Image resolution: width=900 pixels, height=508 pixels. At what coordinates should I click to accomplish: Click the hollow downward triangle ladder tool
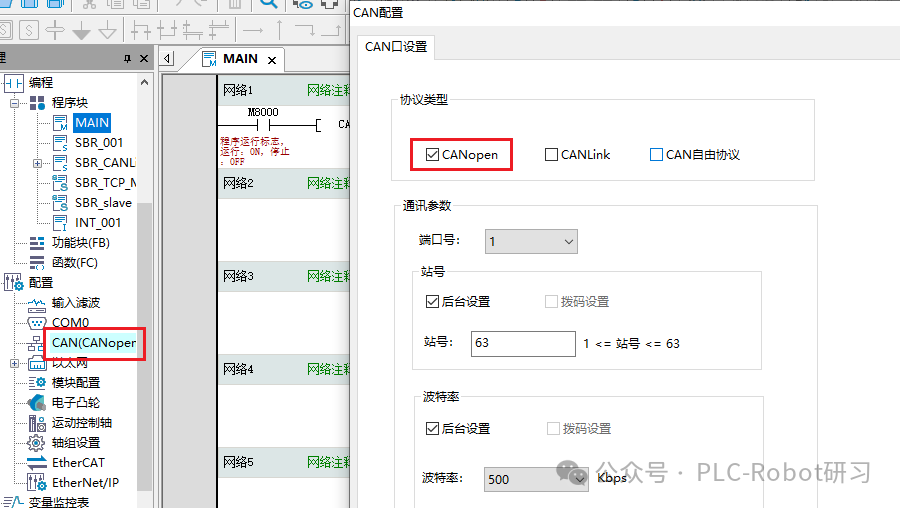107,30
